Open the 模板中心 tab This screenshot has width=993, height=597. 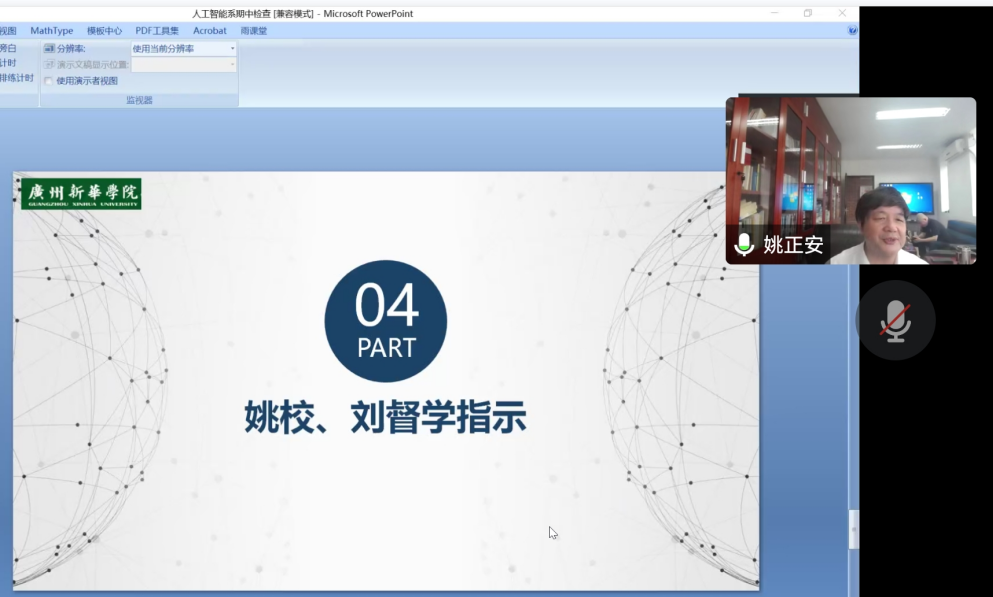point(104,31)
